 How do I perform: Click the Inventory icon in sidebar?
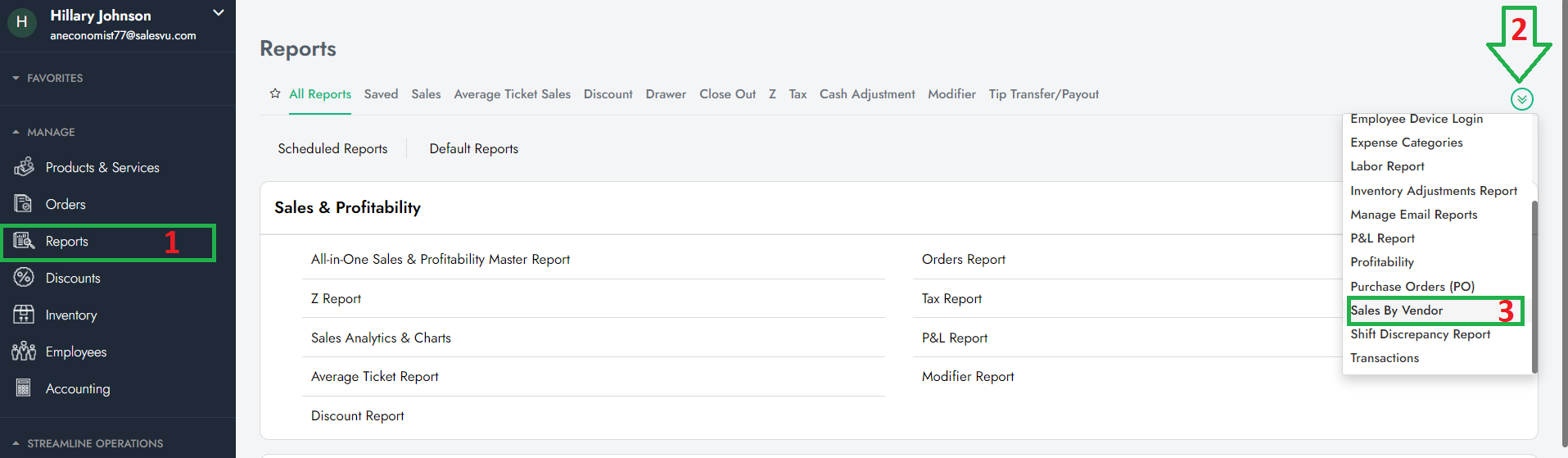[24, 315]
